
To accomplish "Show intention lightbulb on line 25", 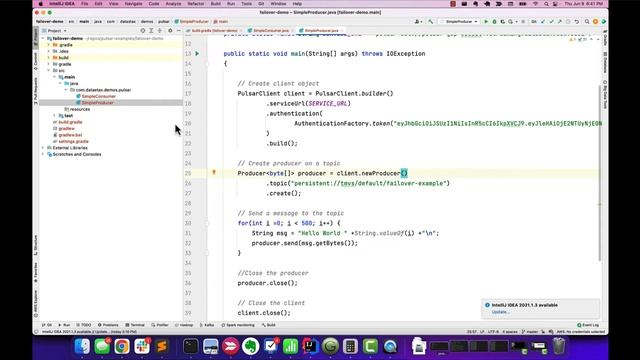I will click(x=213, y=173).
